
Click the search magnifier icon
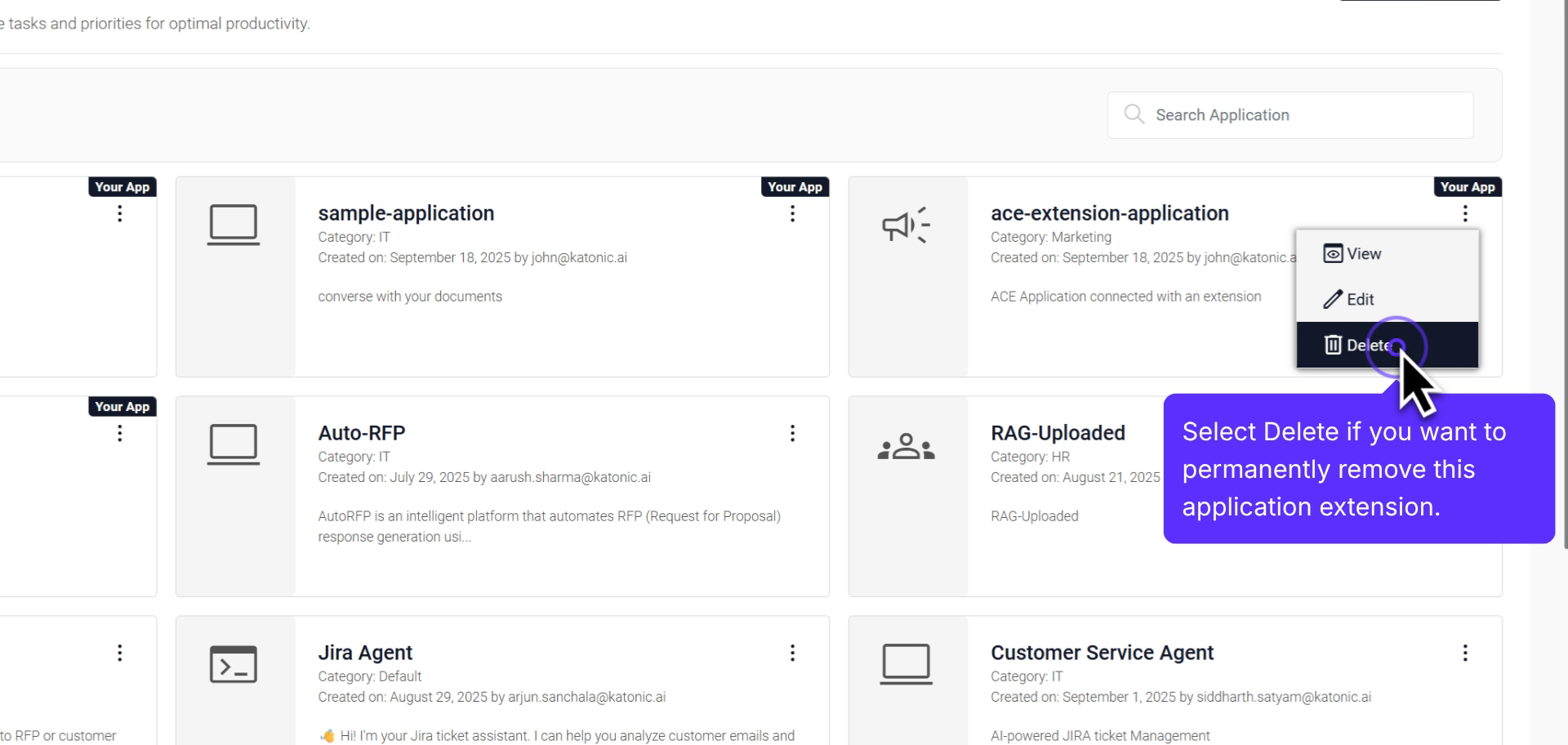[x=1134, y=114]
